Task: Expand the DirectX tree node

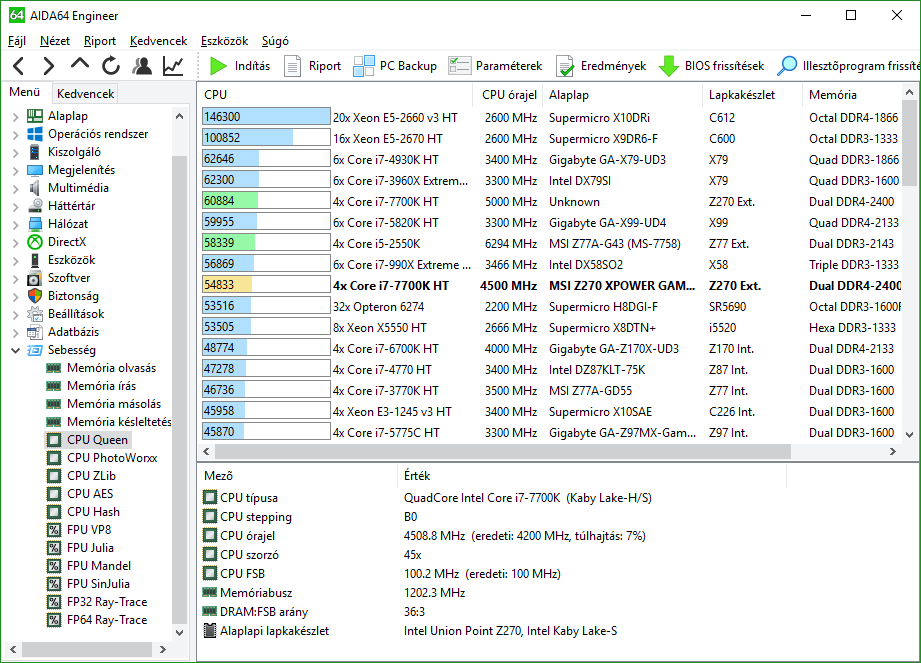Action: (x=16, y=243)
